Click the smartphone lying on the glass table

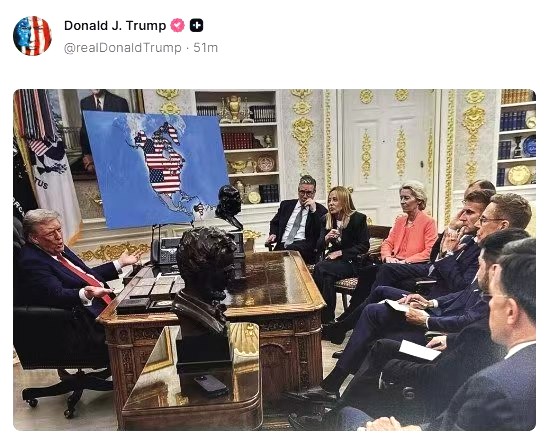click(211, 385)
